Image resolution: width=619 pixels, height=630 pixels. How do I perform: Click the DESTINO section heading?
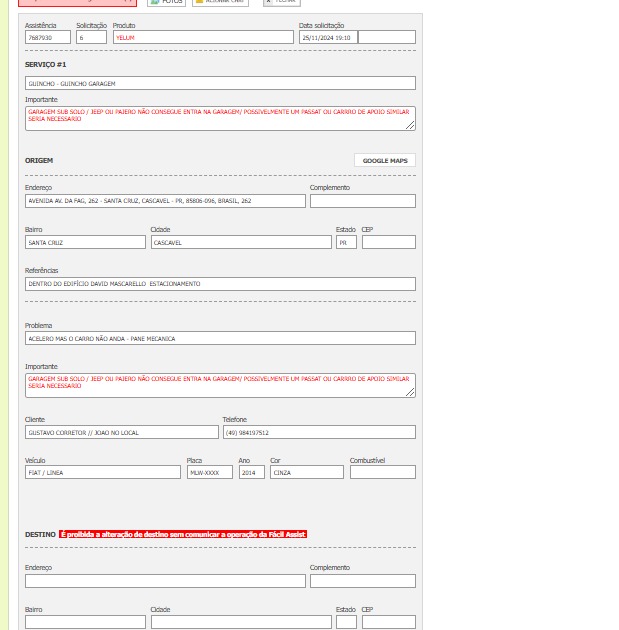(40, 535)
